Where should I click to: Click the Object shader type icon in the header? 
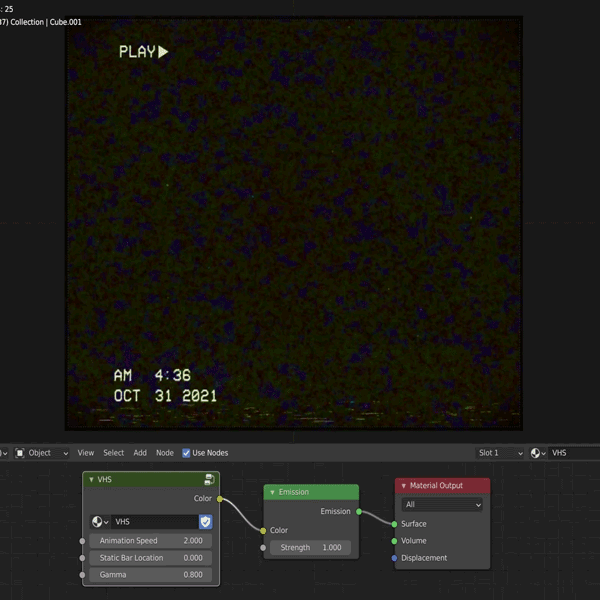point(20,453)
